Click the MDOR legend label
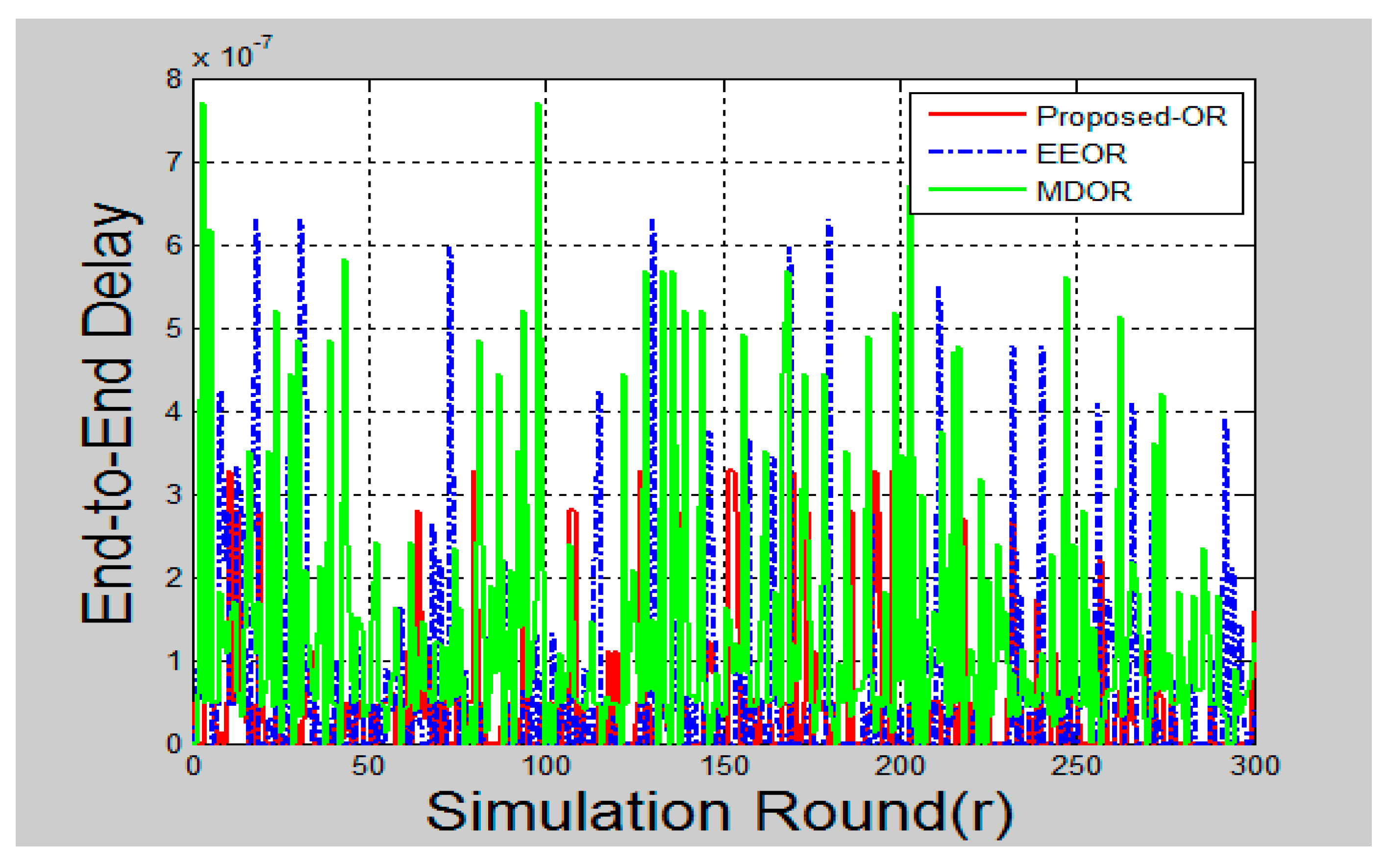1390x868 pixels. click(x=1084, y=191)
